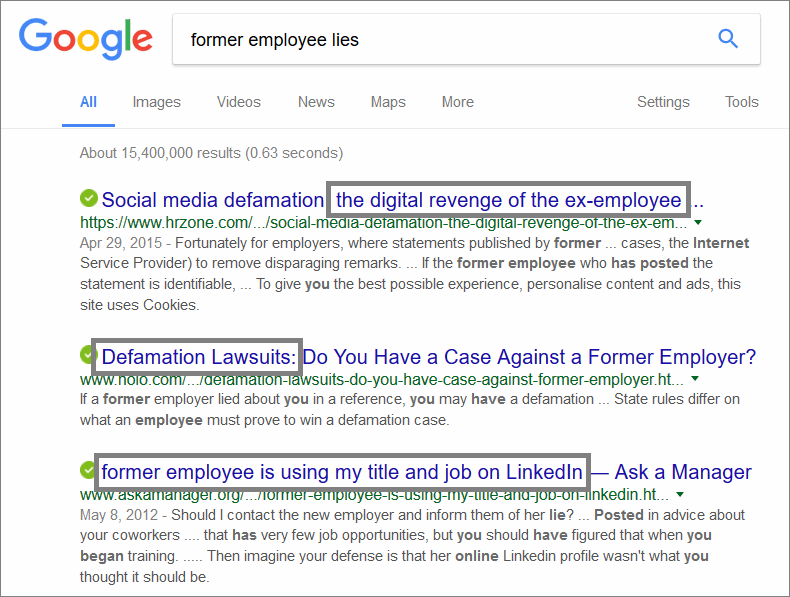This screenshot has width=790, height=597.
Task: Select the All results tab
Action: click(x=88, y=102)
